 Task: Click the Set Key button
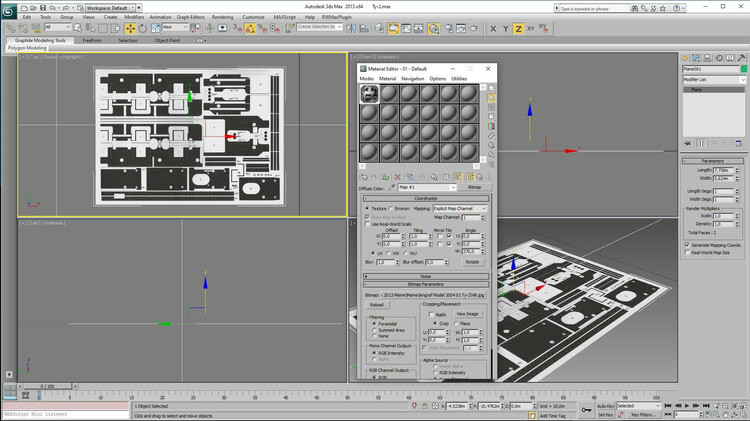tap(606, 414)
